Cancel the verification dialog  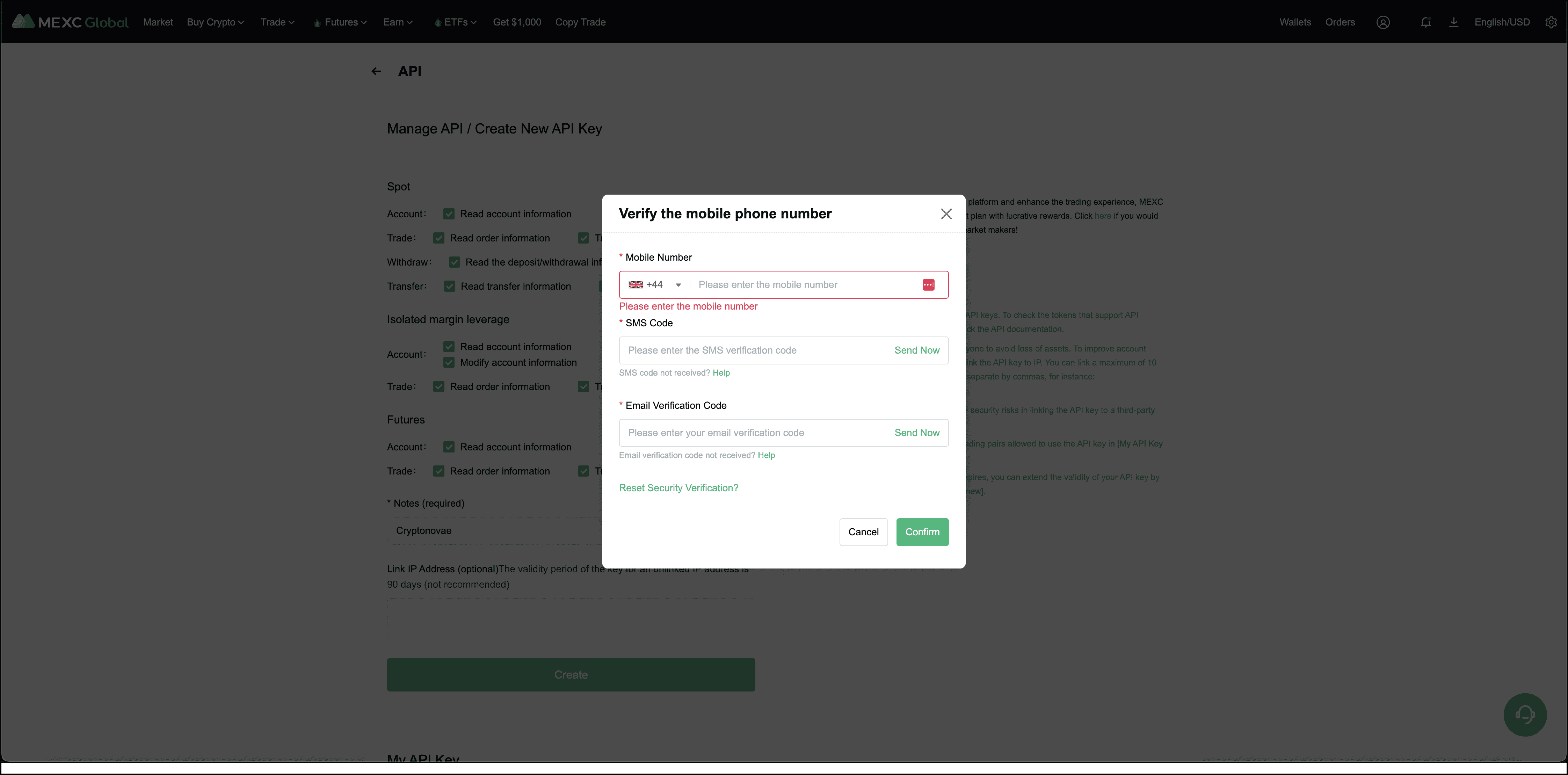tap(863, 532)
